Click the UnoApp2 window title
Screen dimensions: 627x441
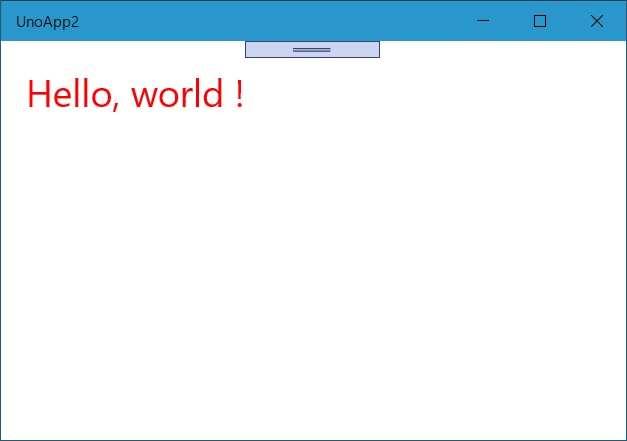click(47, 22)
